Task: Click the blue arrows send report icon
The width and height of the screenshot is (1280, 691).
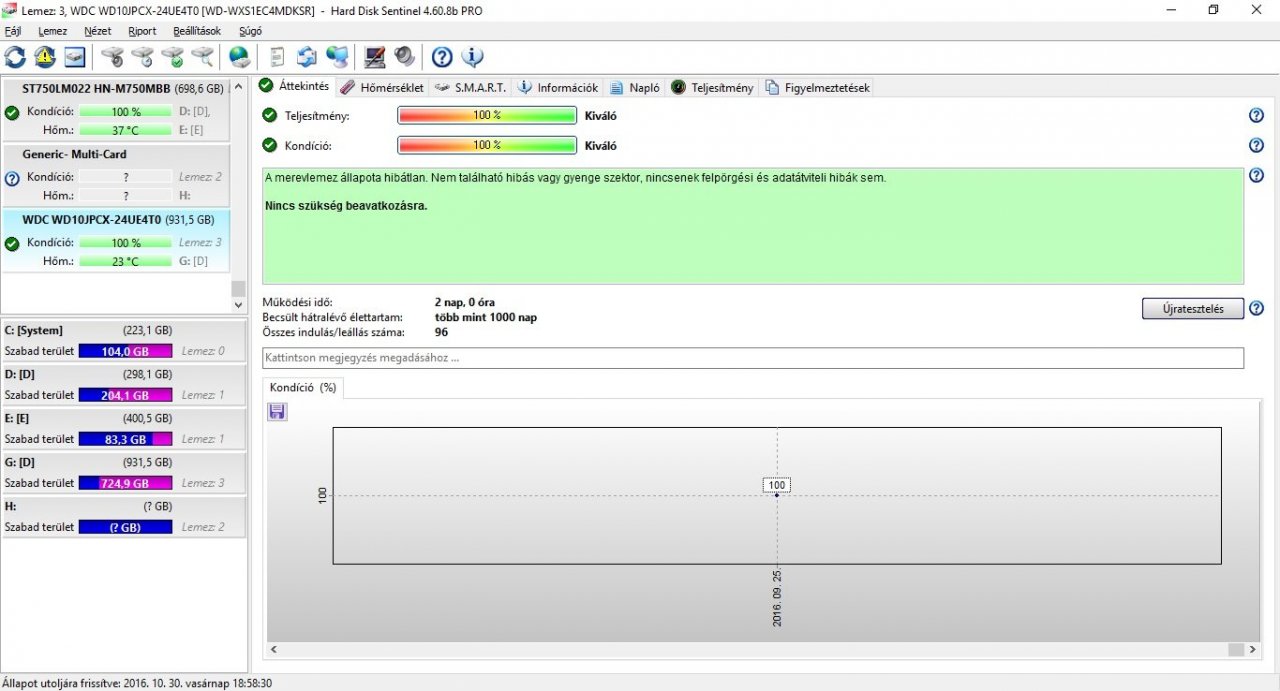Action: pos(307,57)
